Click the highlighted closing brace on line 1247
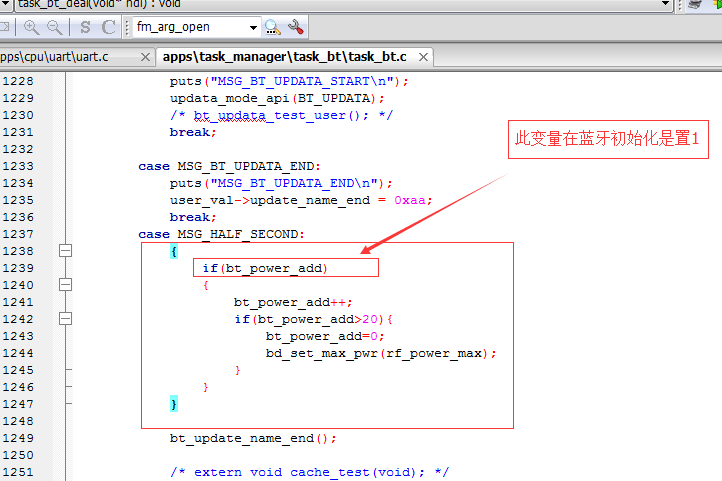Image resolution: width=722 pixels, height=481 pixels. point(174,404)
